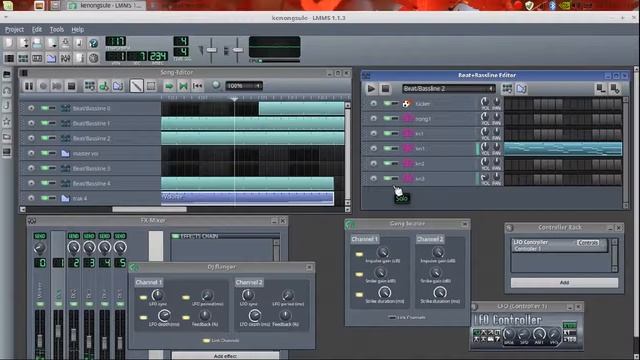Open the What's This help icon
640x360 pixels.
tap(93, 43)
